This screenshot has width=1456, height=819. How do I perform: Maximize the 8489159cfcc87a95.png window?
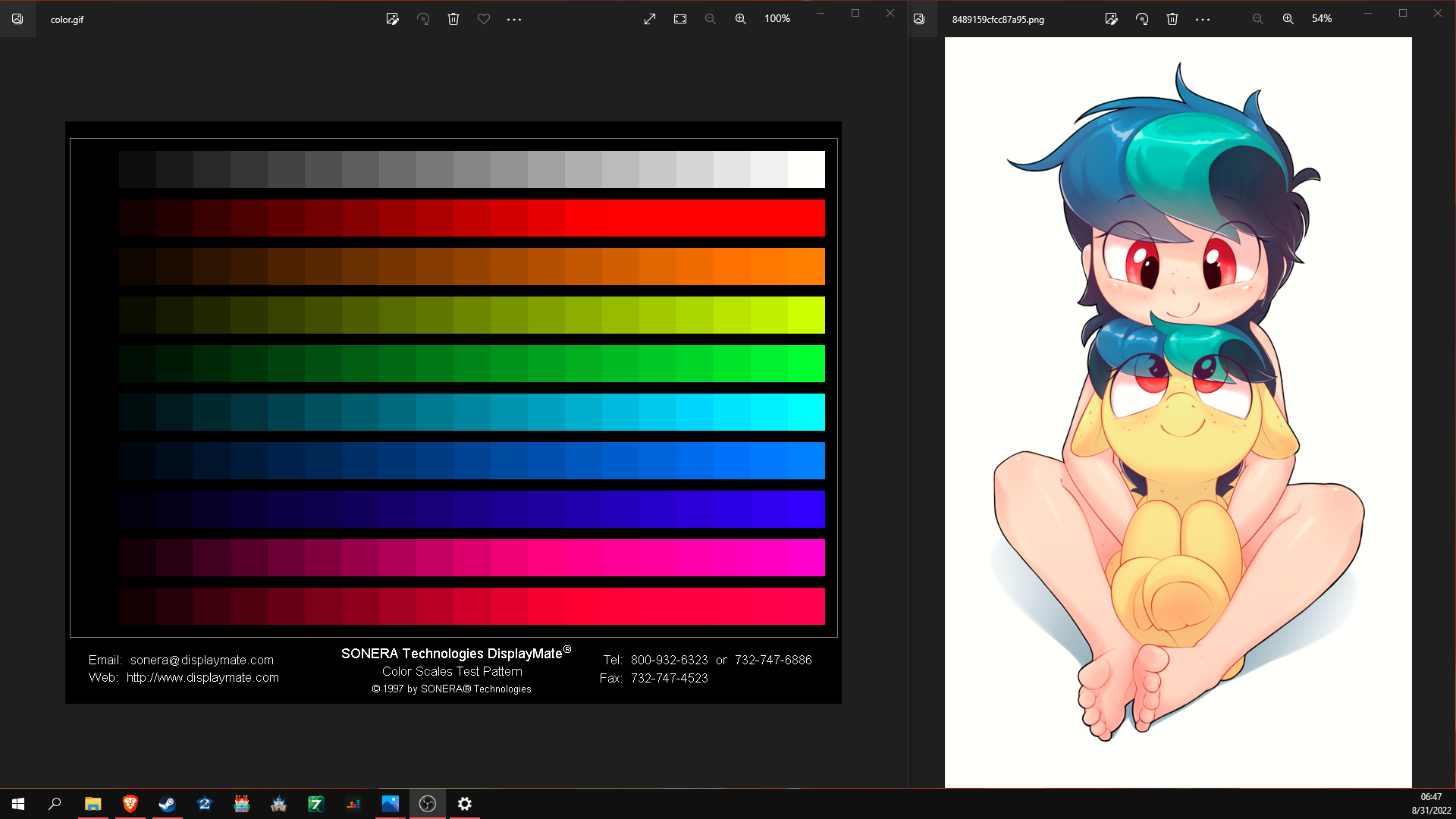click(x=1403, y=13)
